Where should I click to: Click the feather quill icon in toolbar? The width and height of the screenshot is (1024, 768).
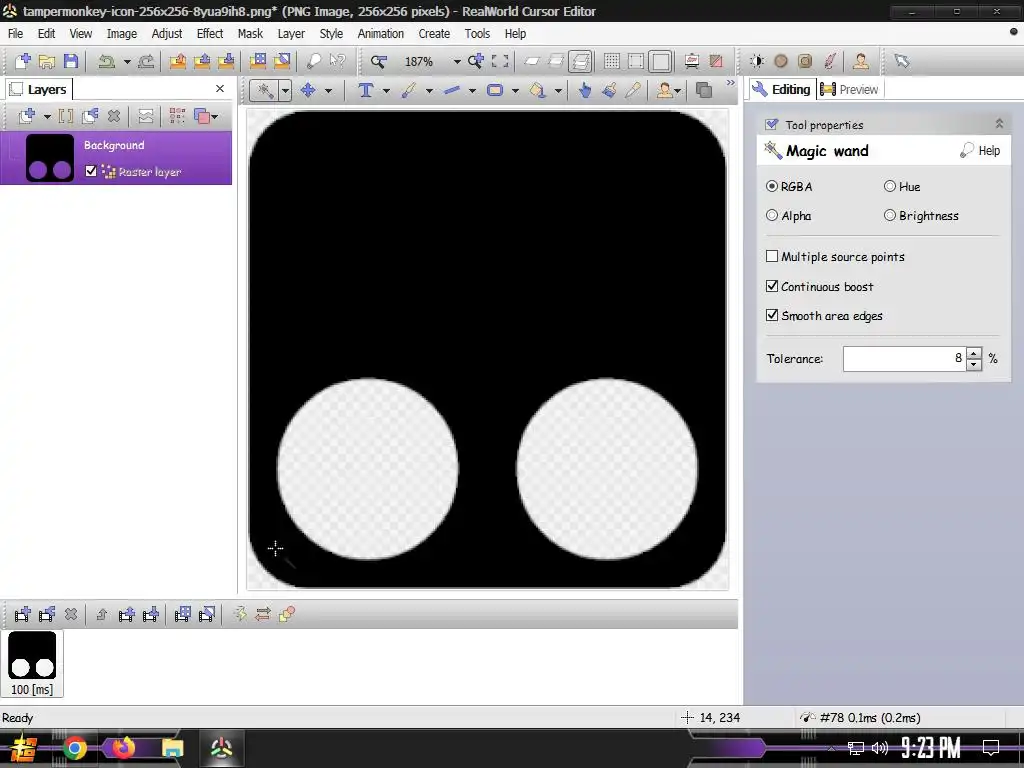[830, 61]
